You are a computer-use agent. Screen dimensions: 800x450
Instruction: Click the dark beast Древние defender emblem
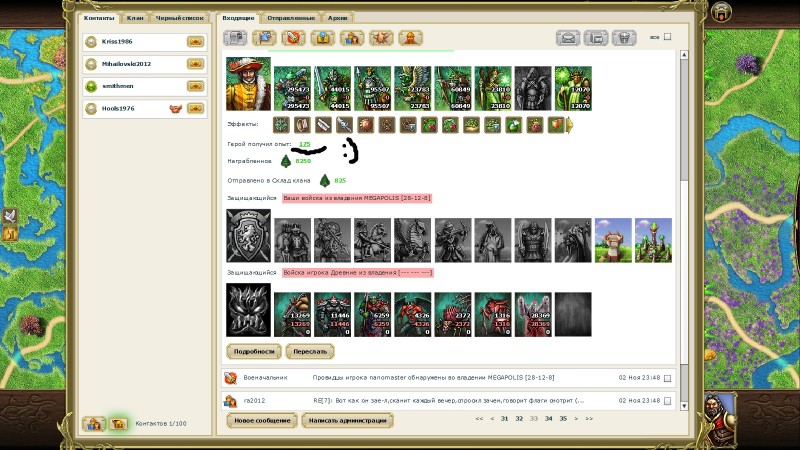pos(248,310)
